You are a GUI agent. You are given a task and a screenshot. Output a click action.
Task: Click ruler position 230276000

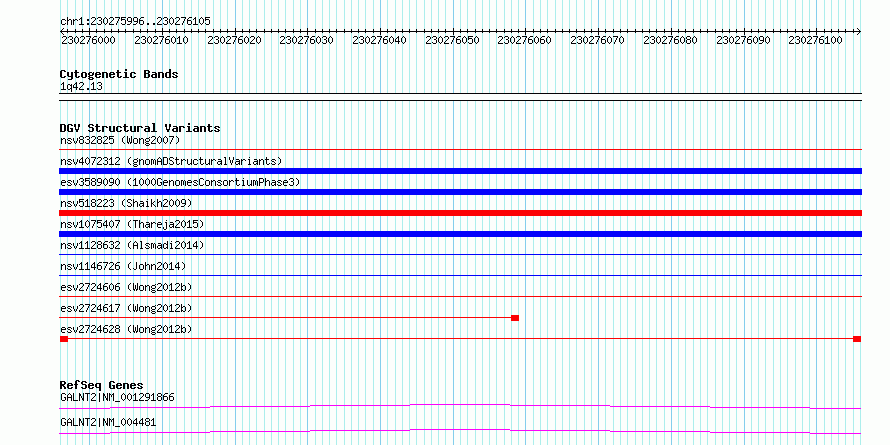(87, 40)
